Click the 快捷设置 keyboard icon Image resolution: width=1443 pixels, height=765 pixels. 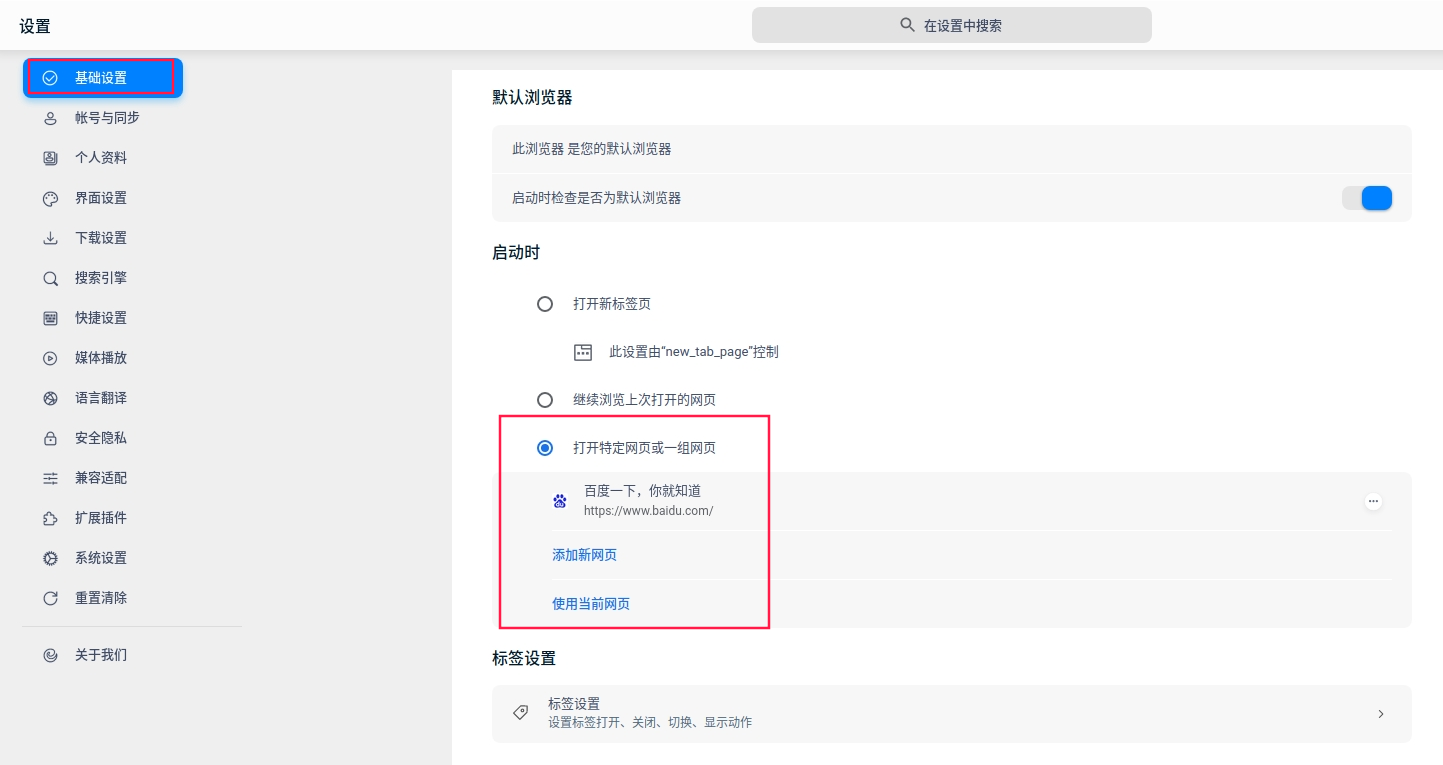50,318
